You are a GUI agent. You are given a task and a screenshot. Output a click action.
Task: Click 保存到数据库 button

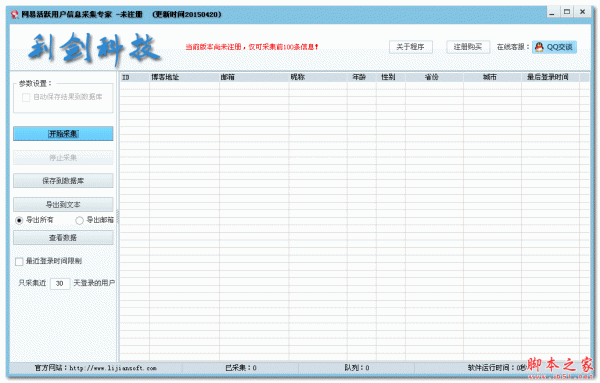pos(63,181)
